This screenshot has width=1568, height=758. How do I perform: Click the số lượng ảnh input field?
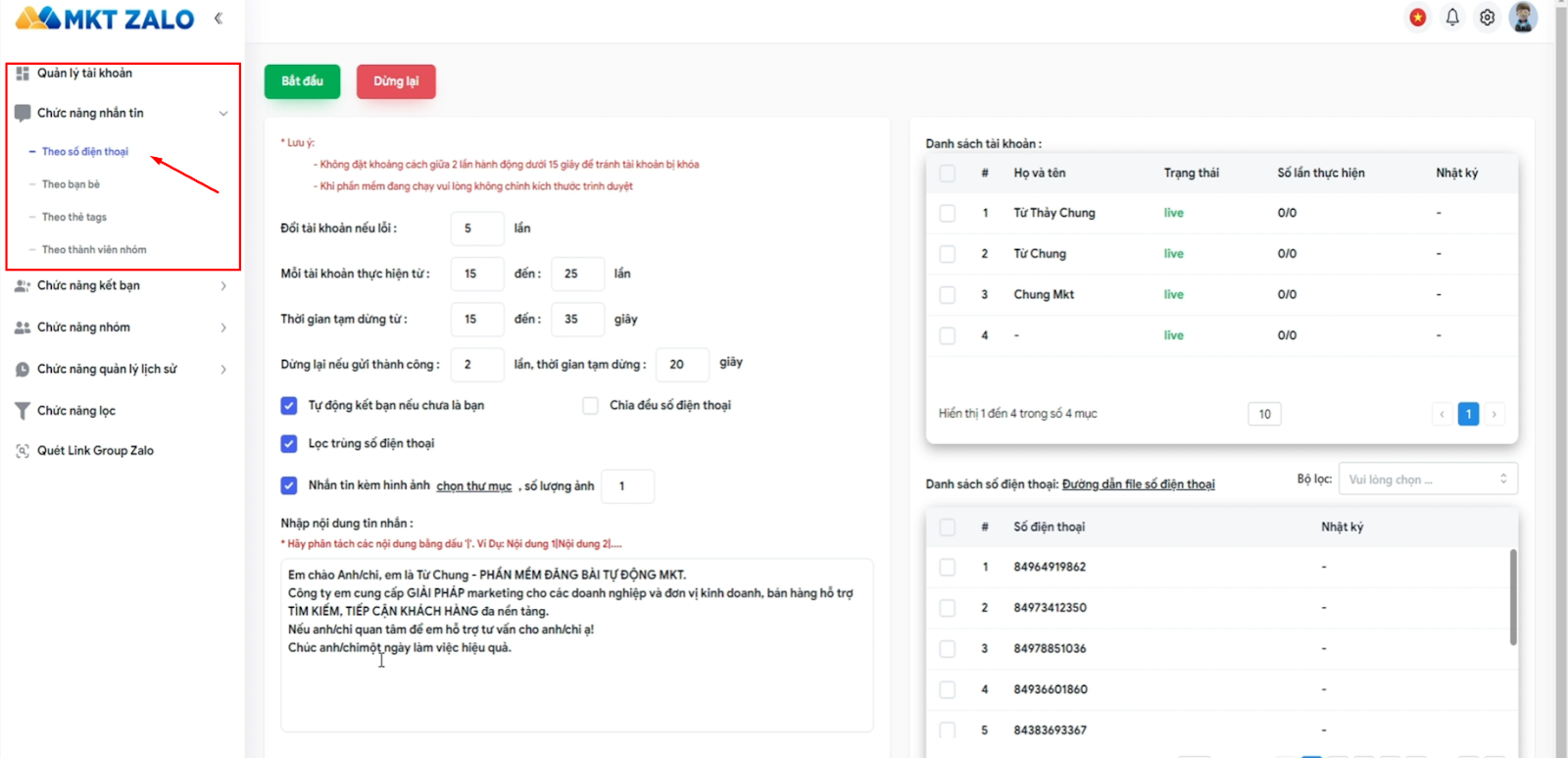tap(627, 486)
